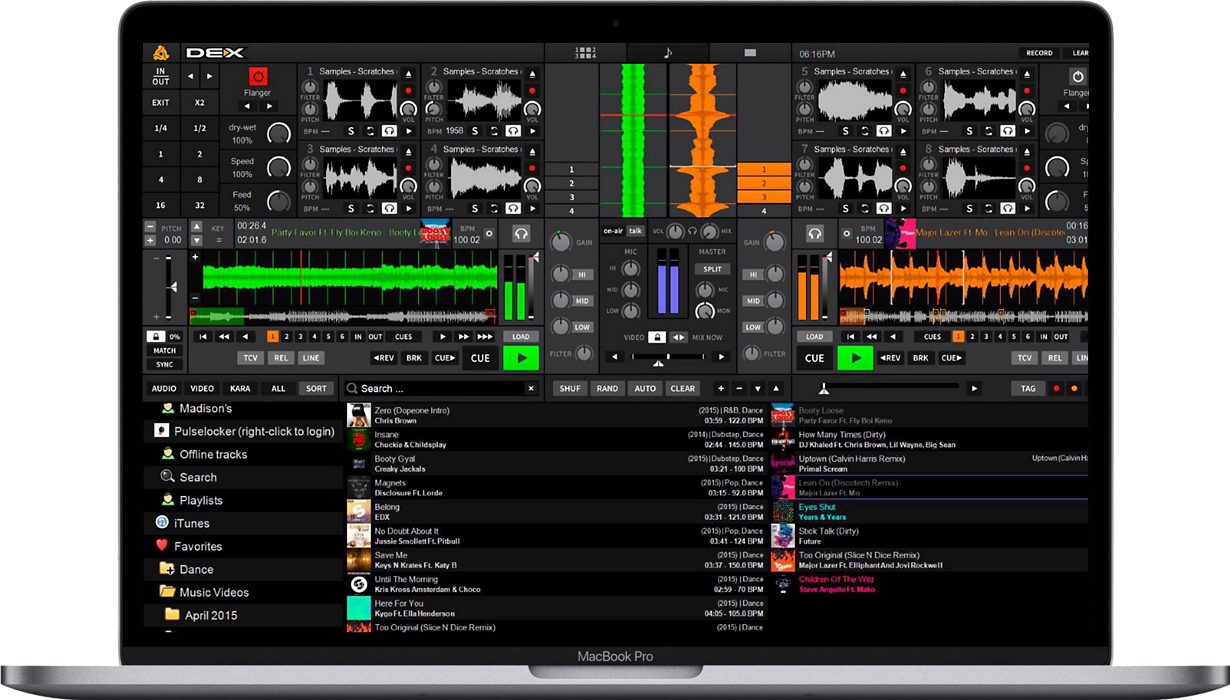Play sample slot 5 with the play arrow
This screenshot has width=1230, height=700.
[x=902, y=131]
